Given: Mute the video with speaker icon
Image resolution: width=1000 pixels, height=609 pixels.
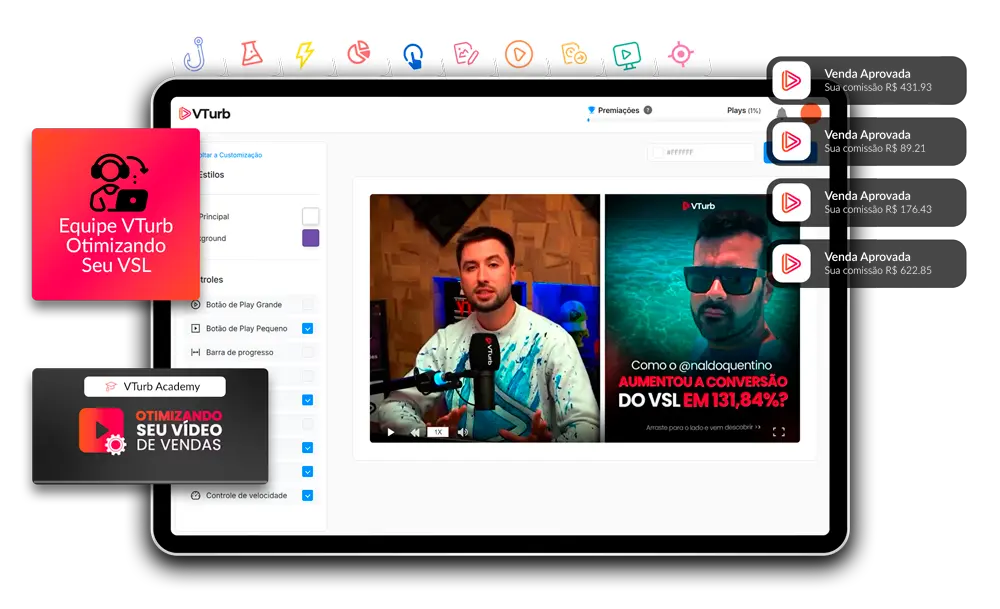Looking at the screenshot, I should [x=463, y=432].
